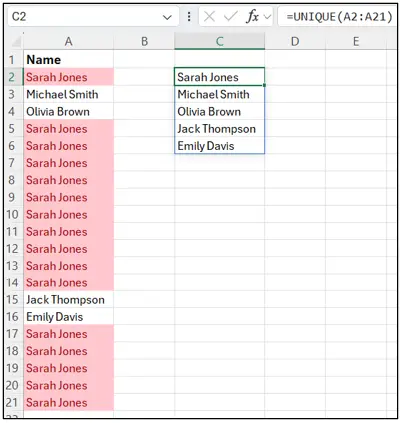Select cell C3 Michael Smith result

[x=219, y=94]
